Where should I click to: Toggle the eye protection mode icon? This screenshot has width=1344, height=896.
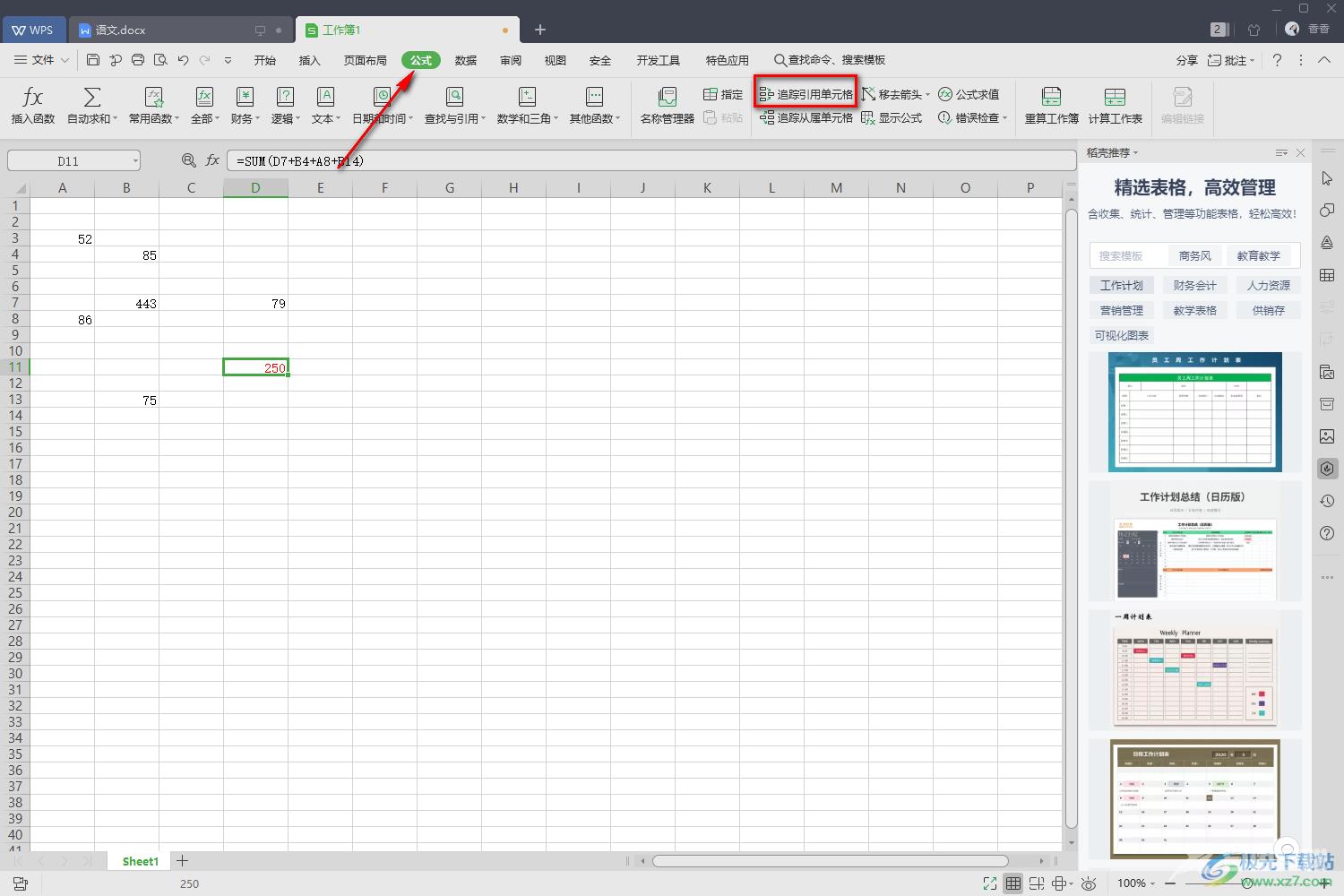pyautogui.click(x=1089, y=883)
